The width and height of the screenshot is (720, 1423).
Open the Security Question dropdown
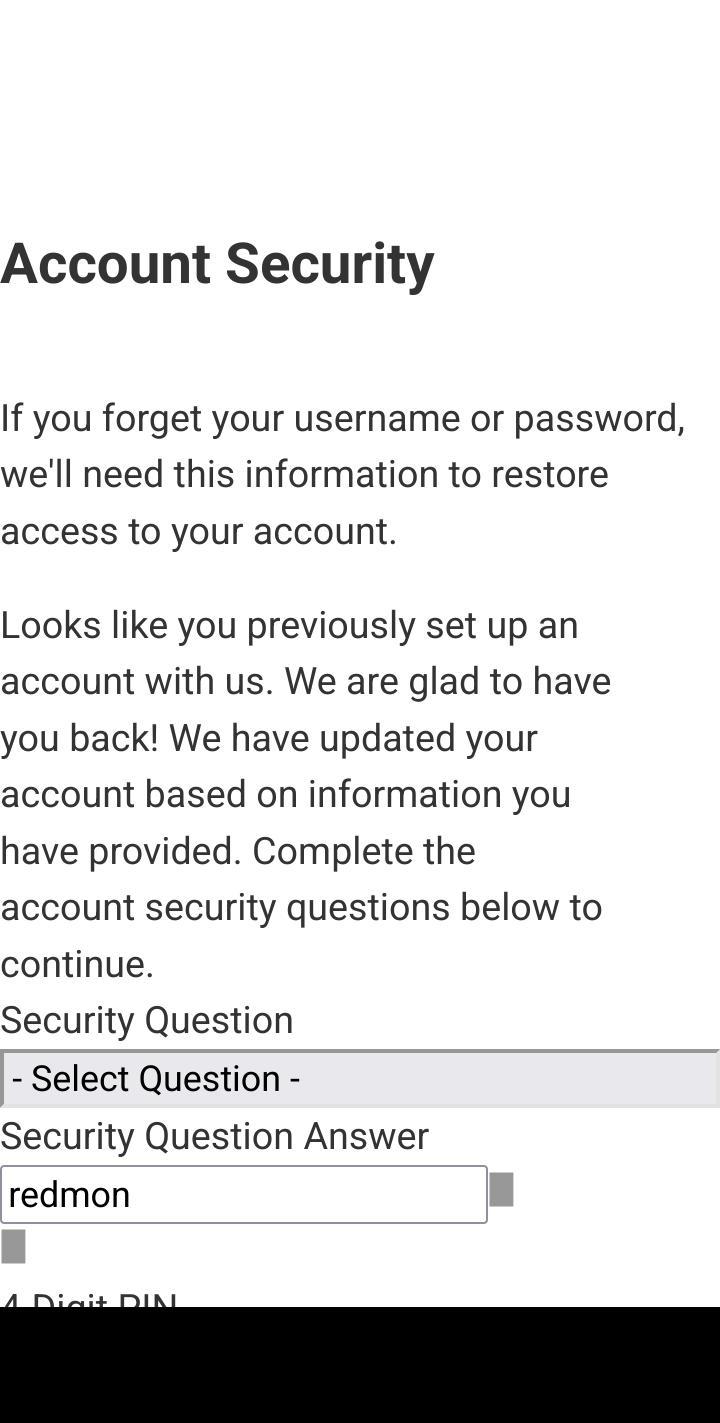[x=360, y=1078]
